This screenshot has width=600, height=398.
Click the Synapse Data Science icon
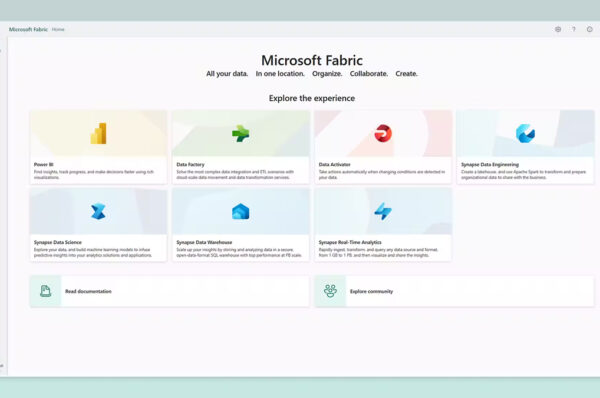pyautogui.click(x=98, y=211)
